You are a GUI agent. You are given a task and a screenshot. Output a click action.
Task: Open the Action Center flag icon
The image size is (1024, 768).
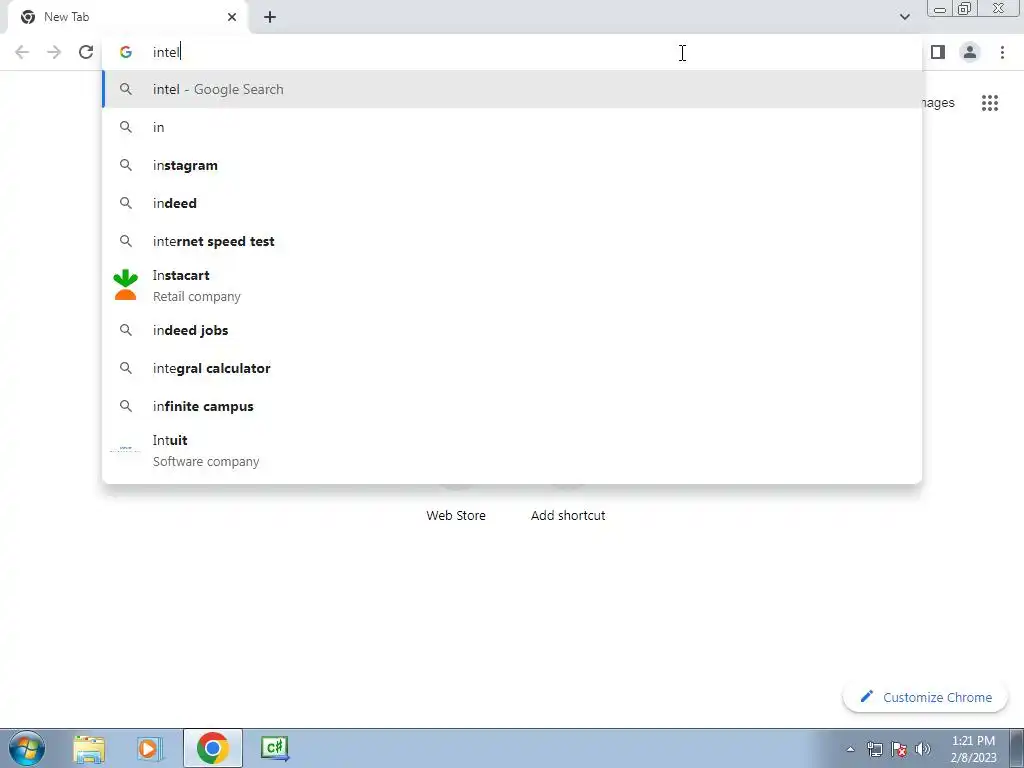point(899,749)
